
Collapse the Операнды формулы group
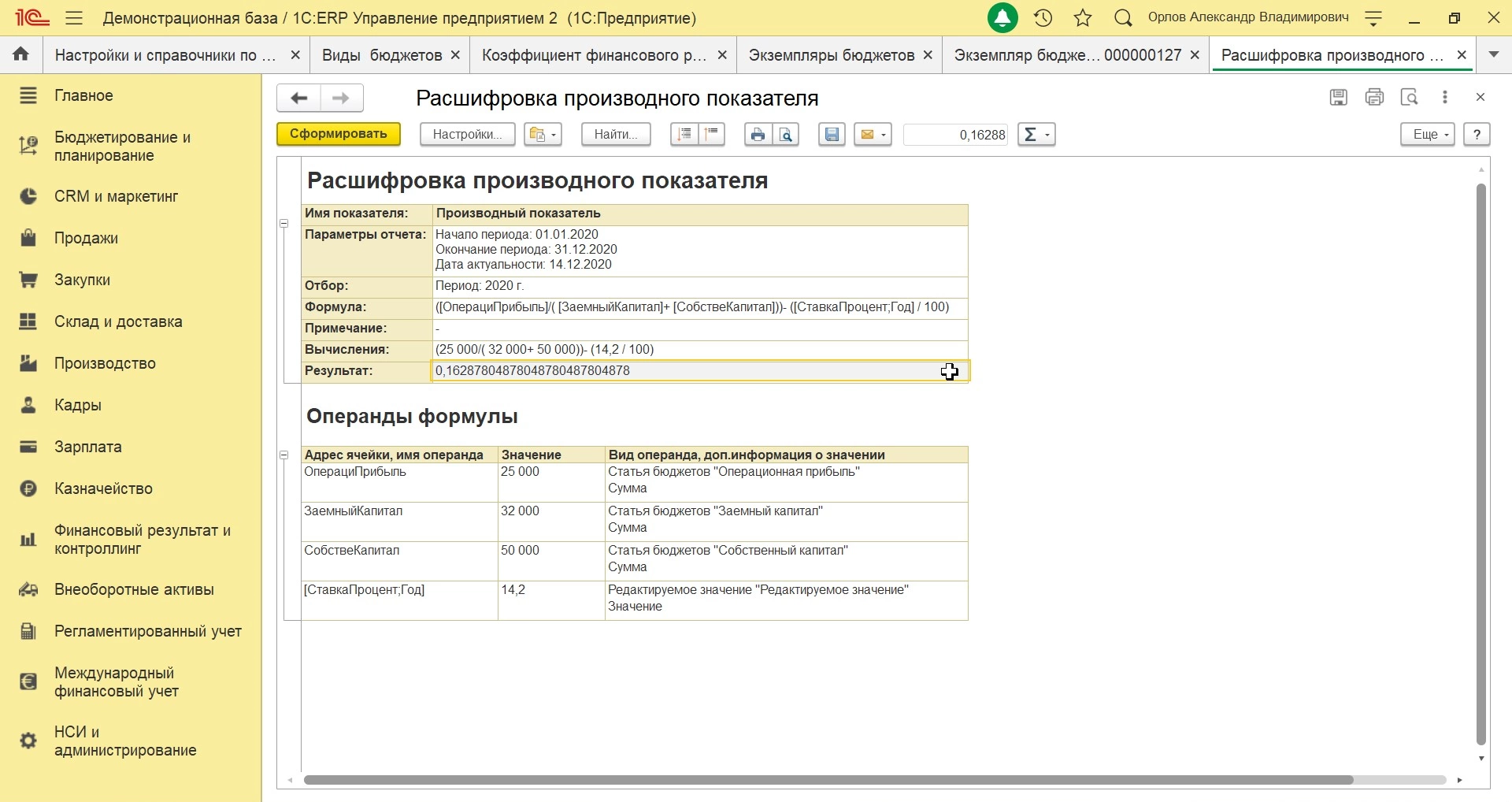coord(284,455)
